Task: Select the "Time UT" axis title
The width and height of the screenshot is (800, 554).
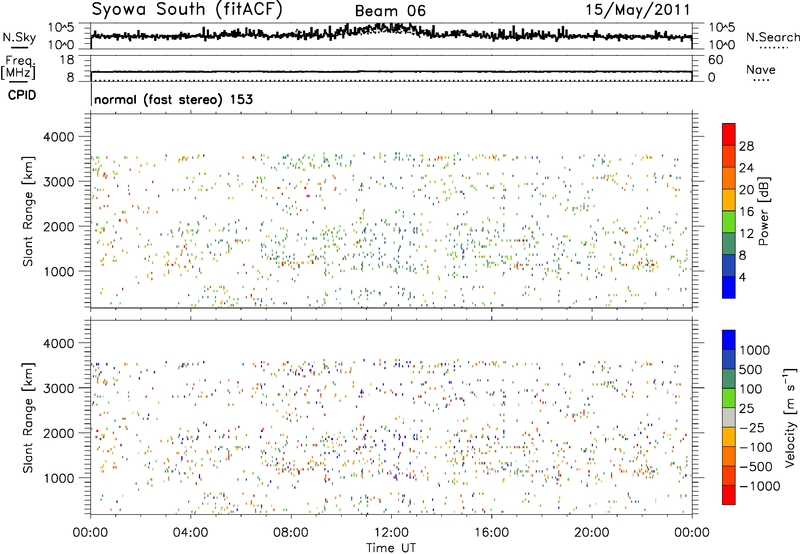Action: coord(391,548)
